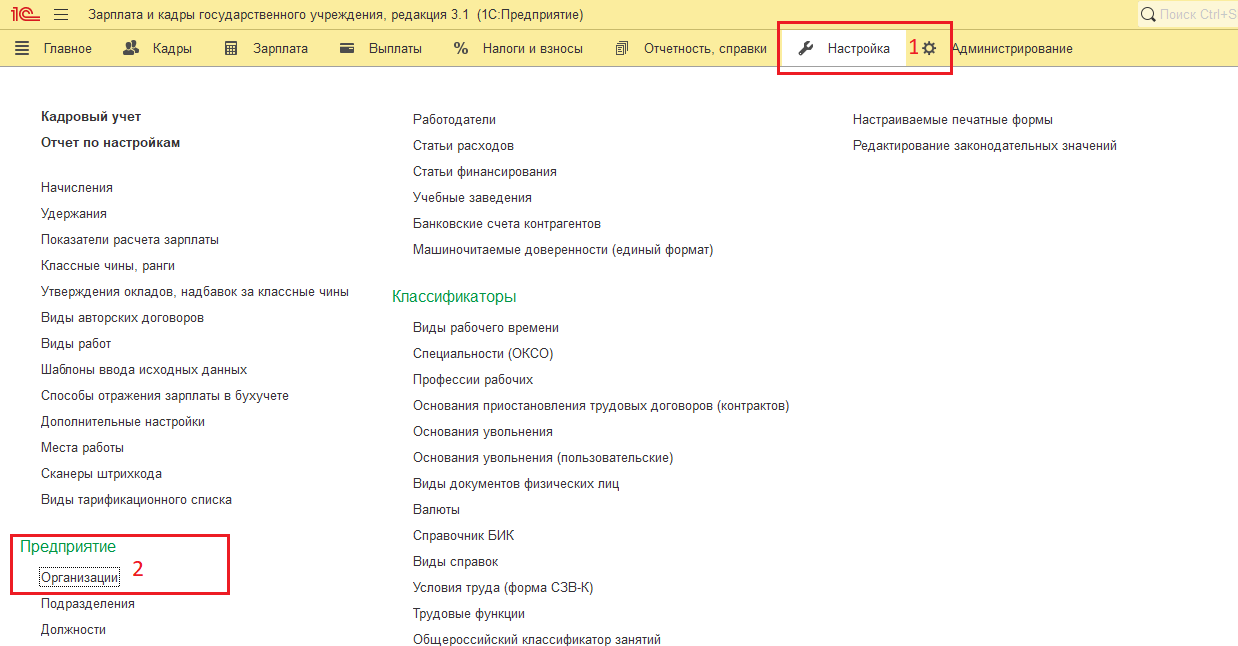
Task: Click the Администрирование gear icon
Action: [x=929, y=48]
